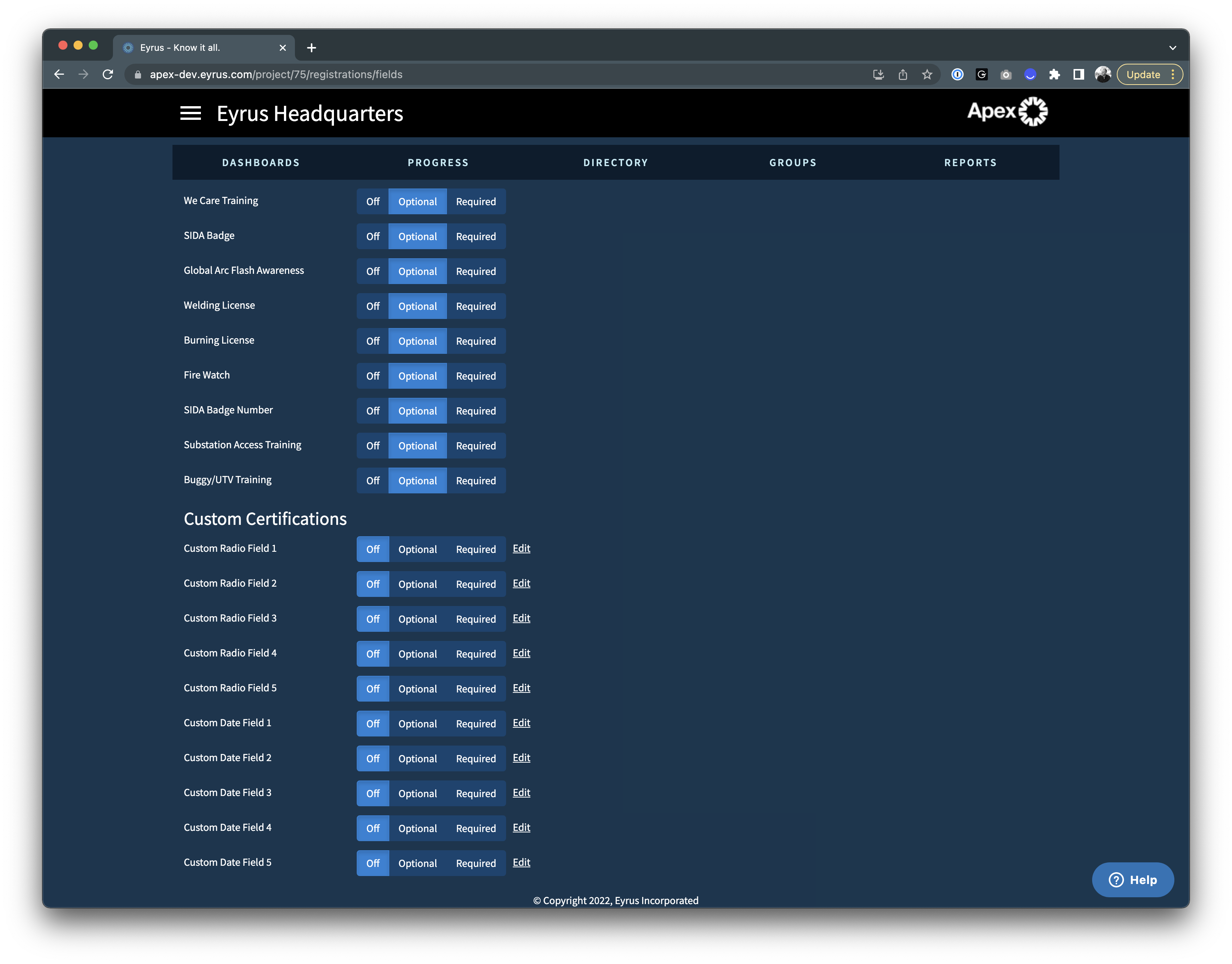Edit Custom Radio Field 3
The image size is (1232, 964).
click(x=521, y=619)
